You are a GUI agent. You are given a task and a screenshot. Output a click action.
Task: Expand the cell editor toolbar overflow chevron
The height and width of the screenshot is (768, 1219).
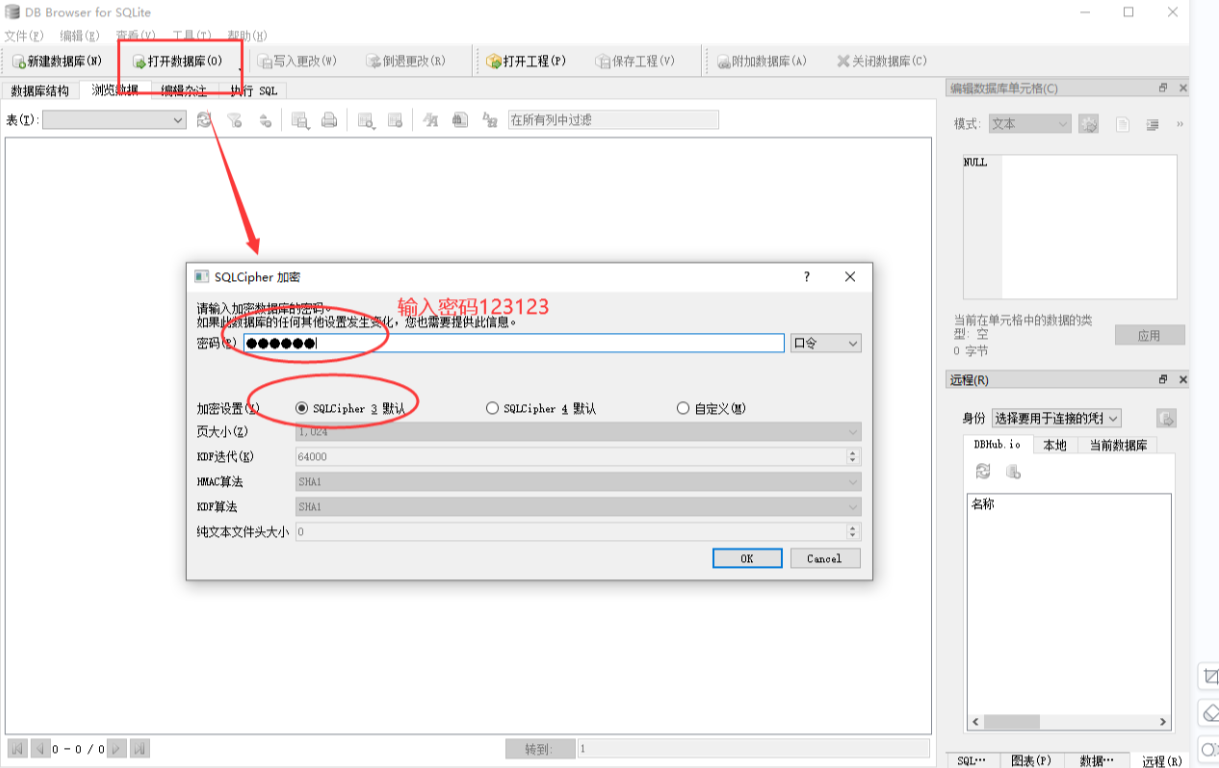[x=1180, y=124]
